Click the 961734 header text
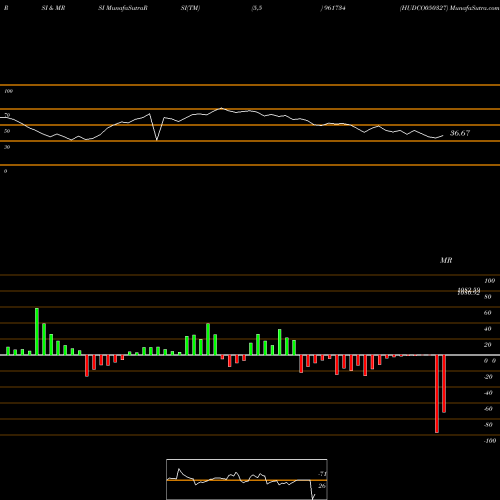This screenshot has height=500, width=500. tap(334, 8)
